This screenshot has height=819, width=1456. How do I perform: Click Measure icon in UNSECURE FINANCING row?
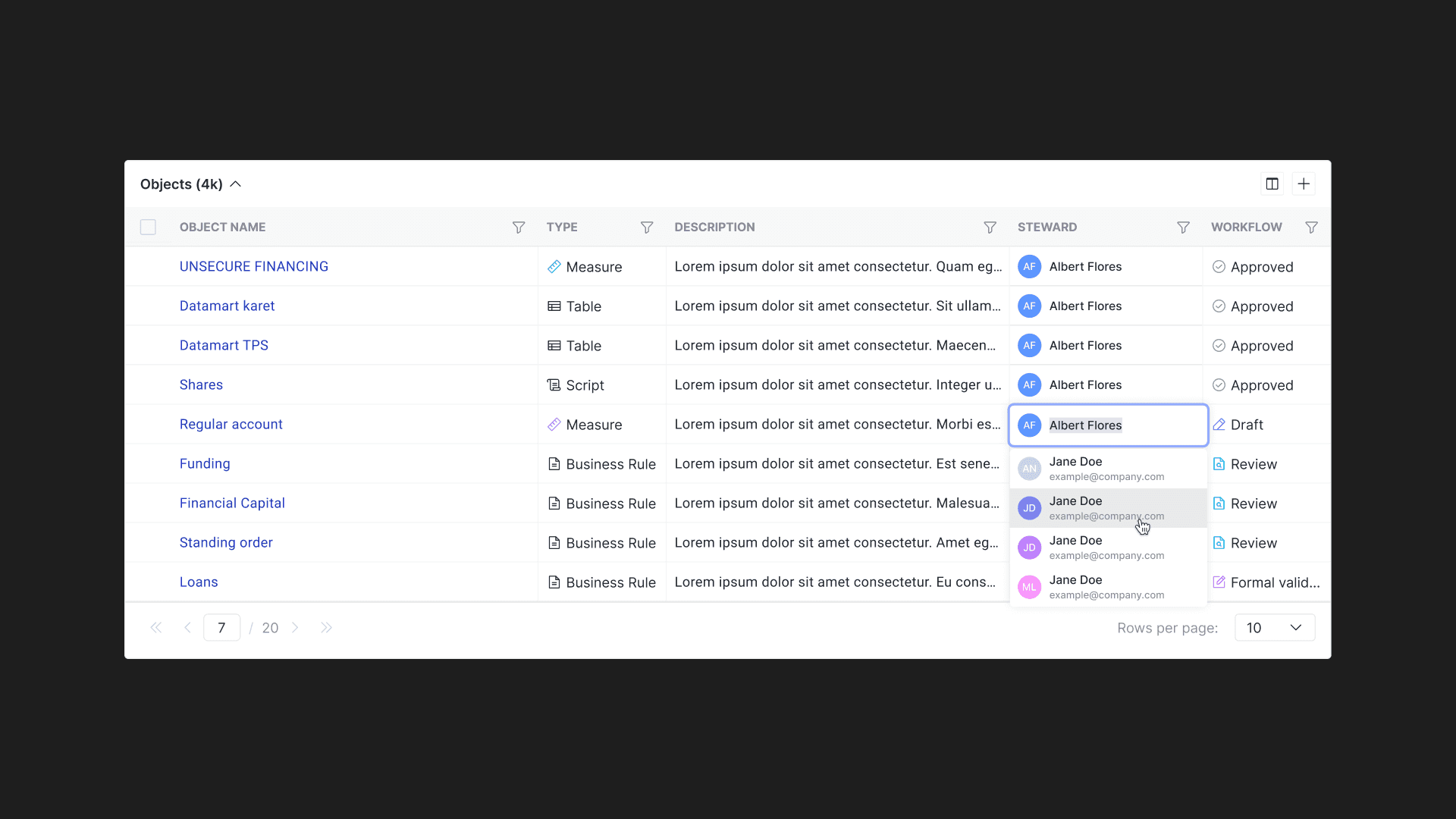(554, 267)
